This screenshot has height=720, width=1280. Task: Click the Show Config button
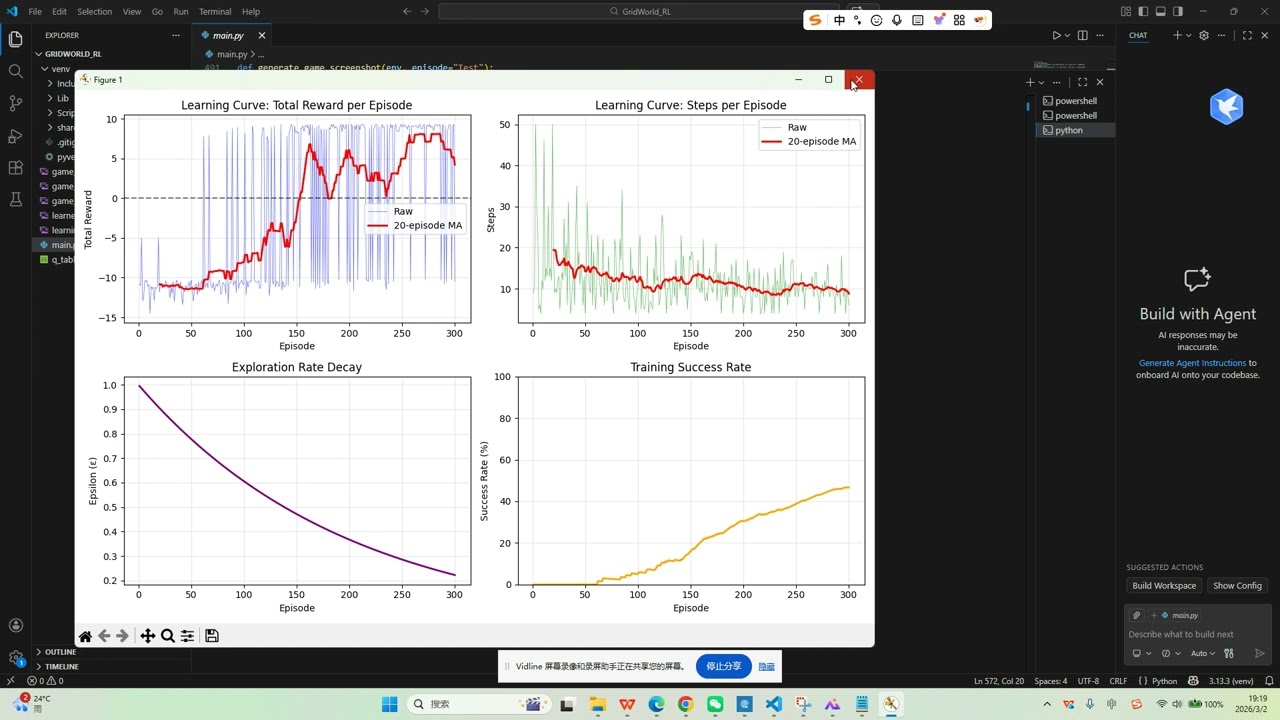tap(1237, 586)
